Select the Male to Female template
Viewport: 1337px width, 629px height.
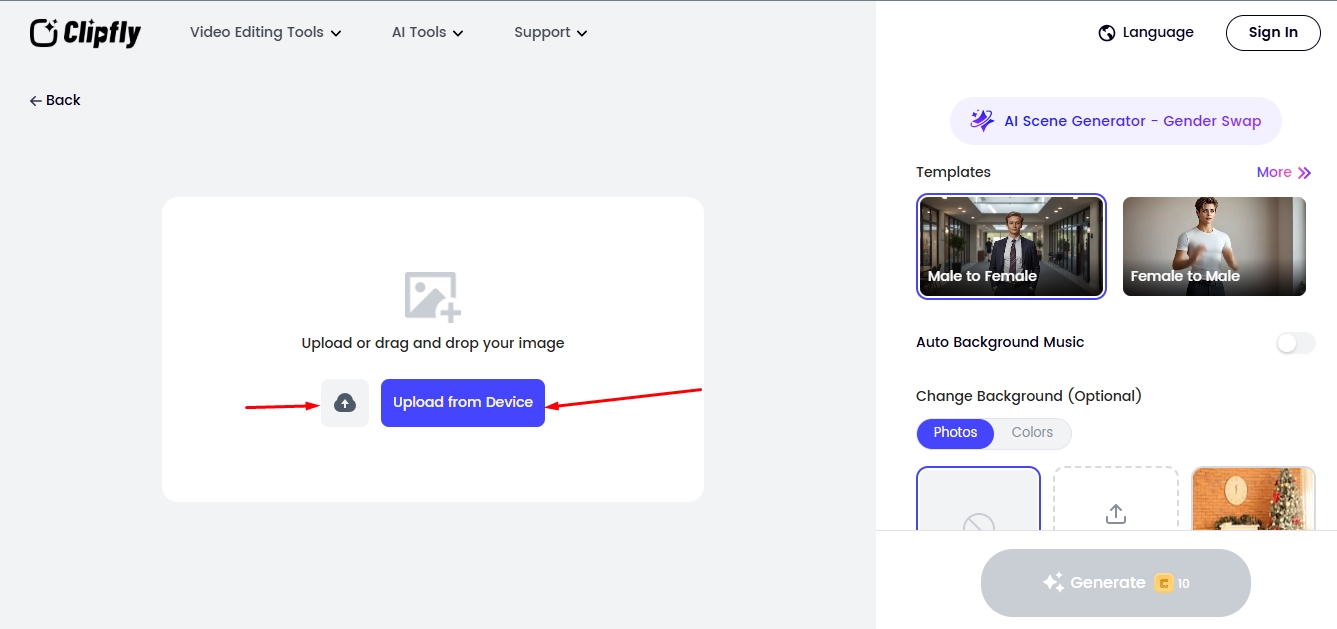pyautogui.click(x=1011, y=246)
